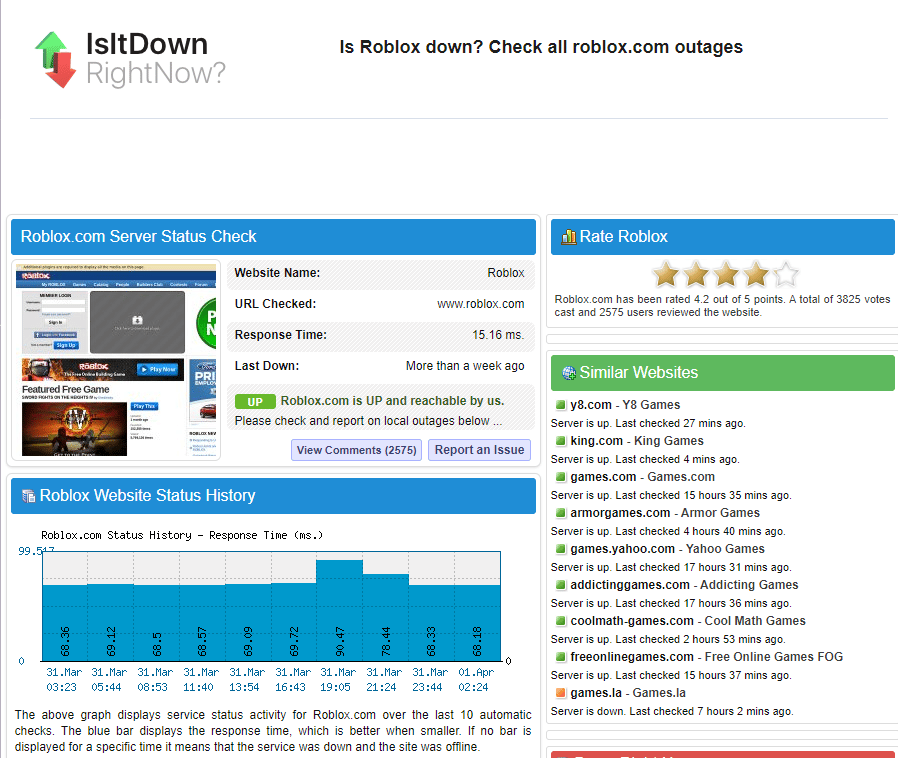Screen dimensions: 898x758
Task: Click the 15.16 ms. response time value
Action: (x=498, y=335)
